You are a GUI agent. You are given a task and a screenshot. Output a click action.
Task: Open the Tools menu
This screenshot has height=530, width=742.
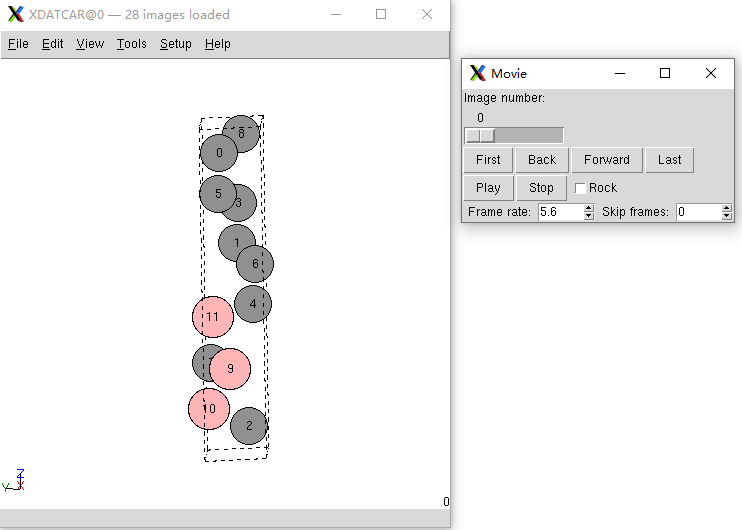coord(132,44)
